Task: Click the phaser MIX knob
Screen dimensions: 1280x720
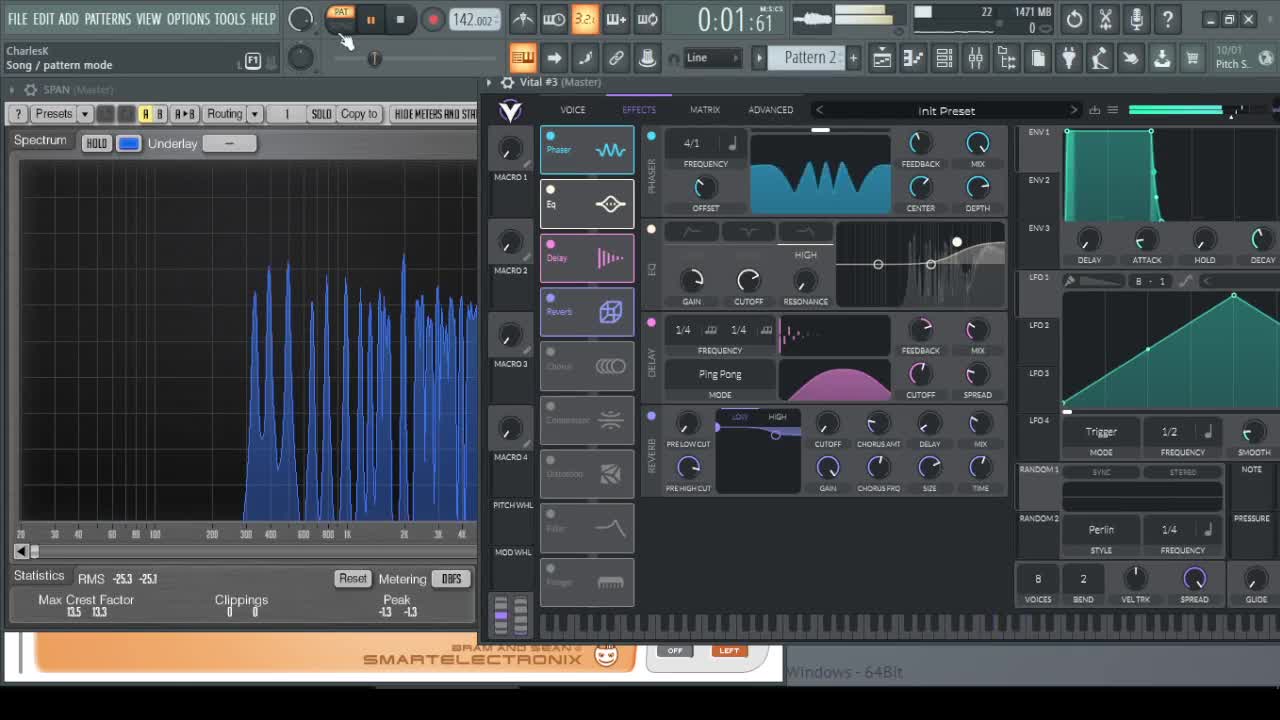Action: tap(978, 144)
